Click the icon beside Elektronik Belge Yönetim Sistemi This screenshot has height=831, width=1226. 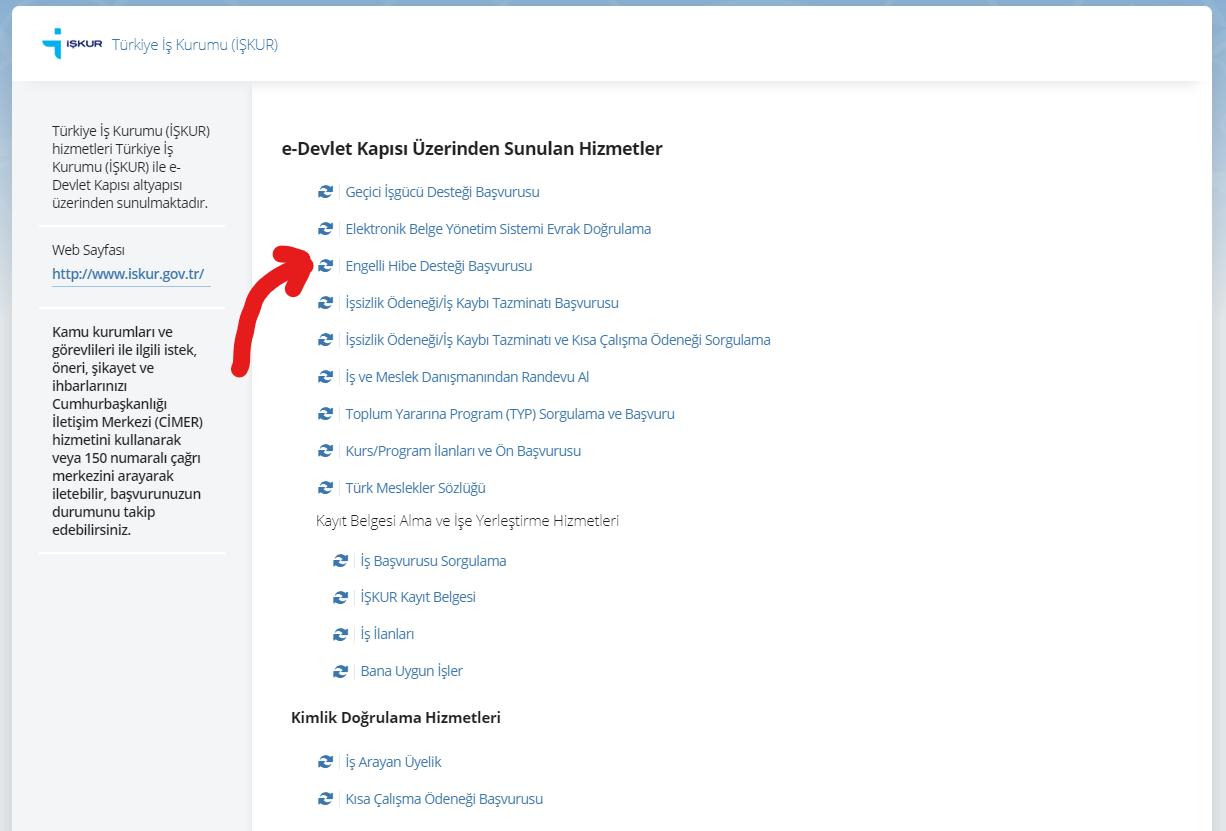coord(325,229)
